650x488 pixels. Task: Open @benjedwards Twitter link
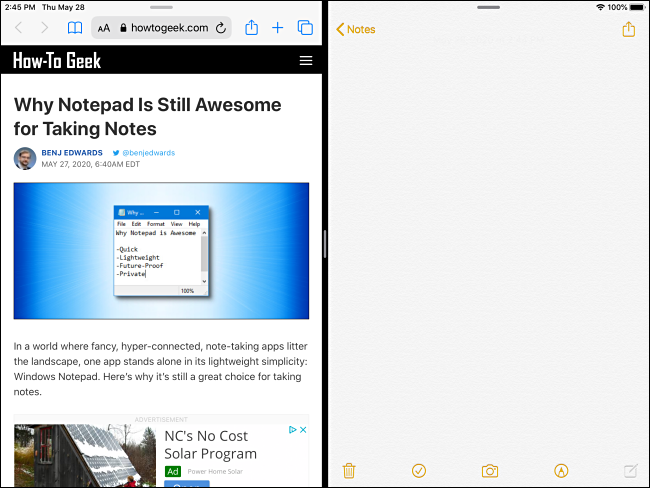pos(148,153)
